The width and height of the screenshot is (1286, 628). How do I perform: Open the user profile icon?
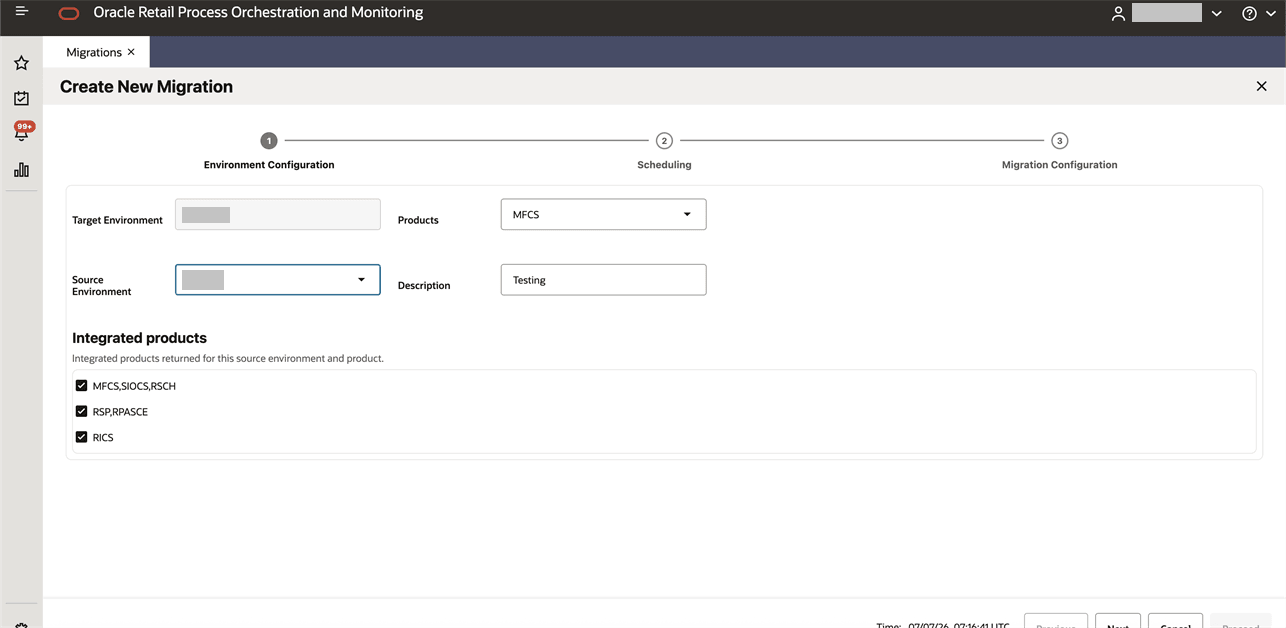(x=1119, y=14)
